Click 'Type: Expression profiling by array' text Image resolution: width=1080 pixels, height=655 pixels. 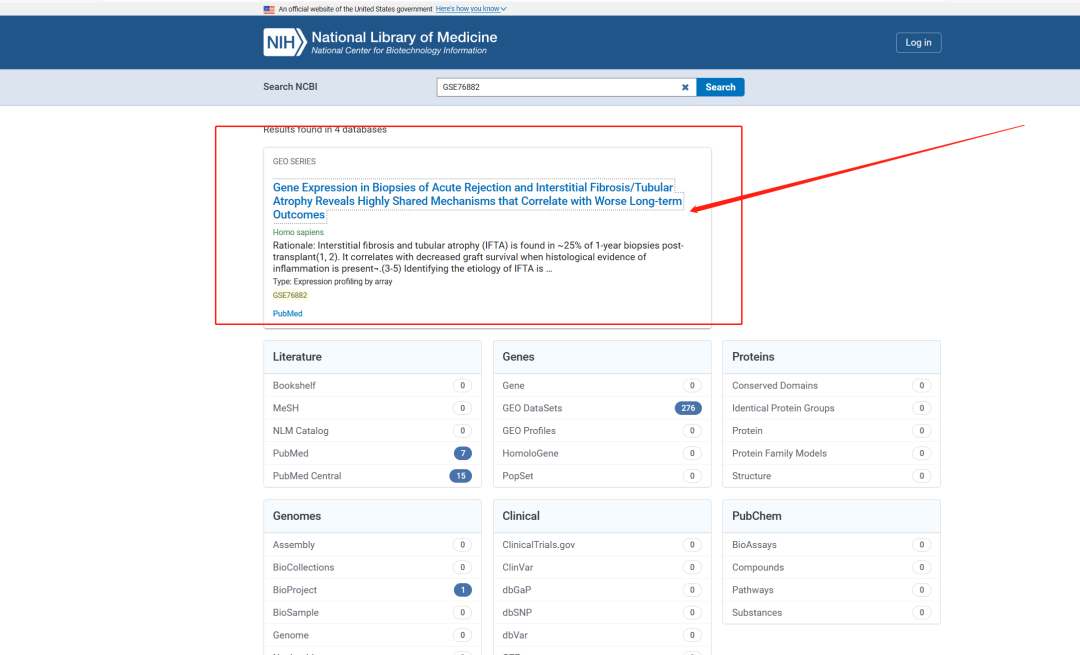pyautogui.click(x=333, y=282)
